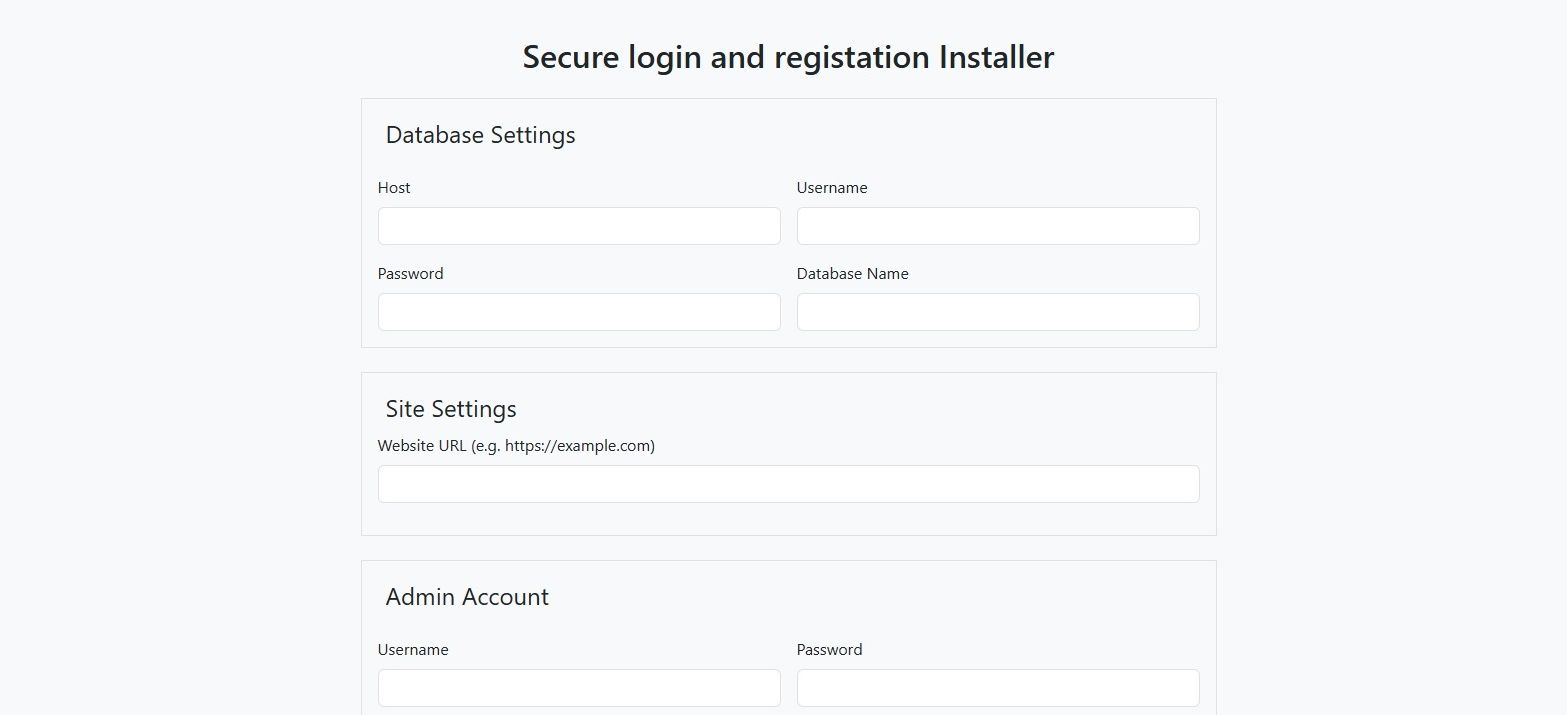Click the Username label under Admin Account

[413, 650]
